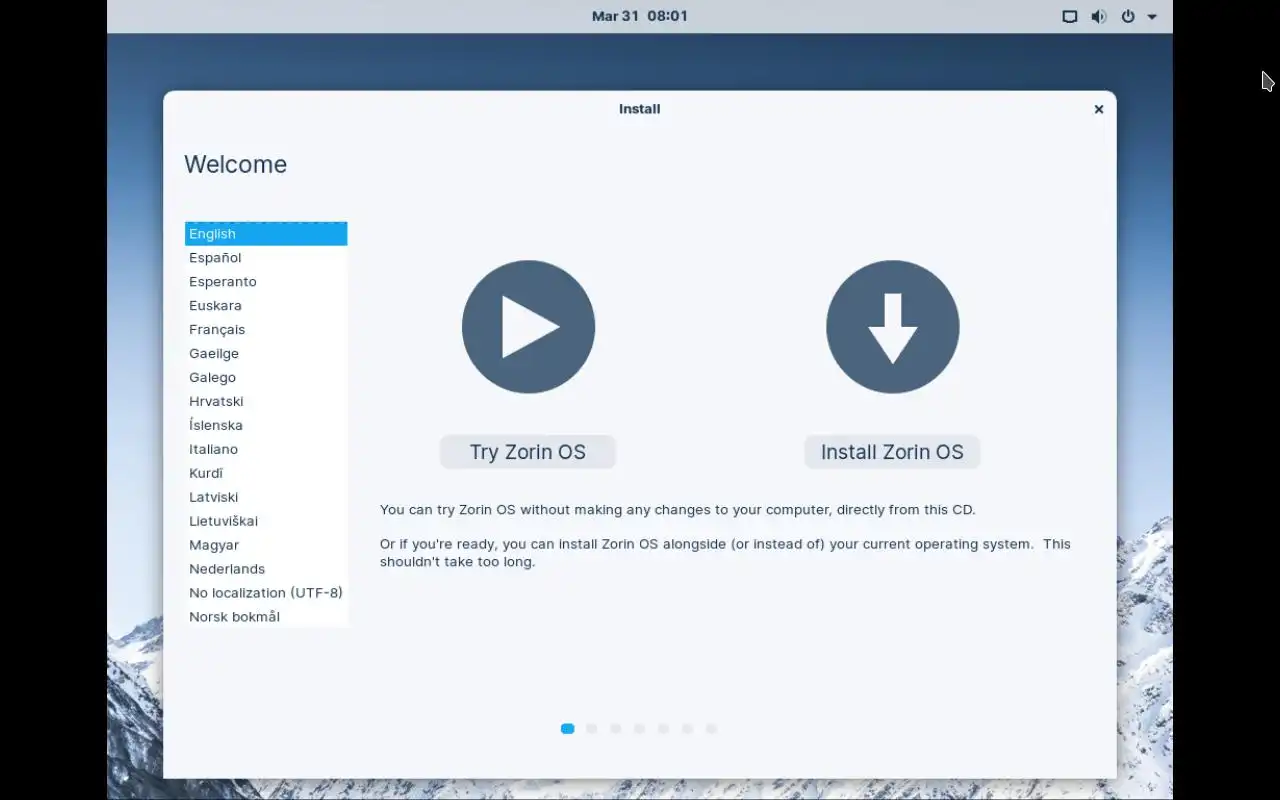Click the Install Zorin OS button
Viewport: 1280px width, 800px height.
coord(892,452)
